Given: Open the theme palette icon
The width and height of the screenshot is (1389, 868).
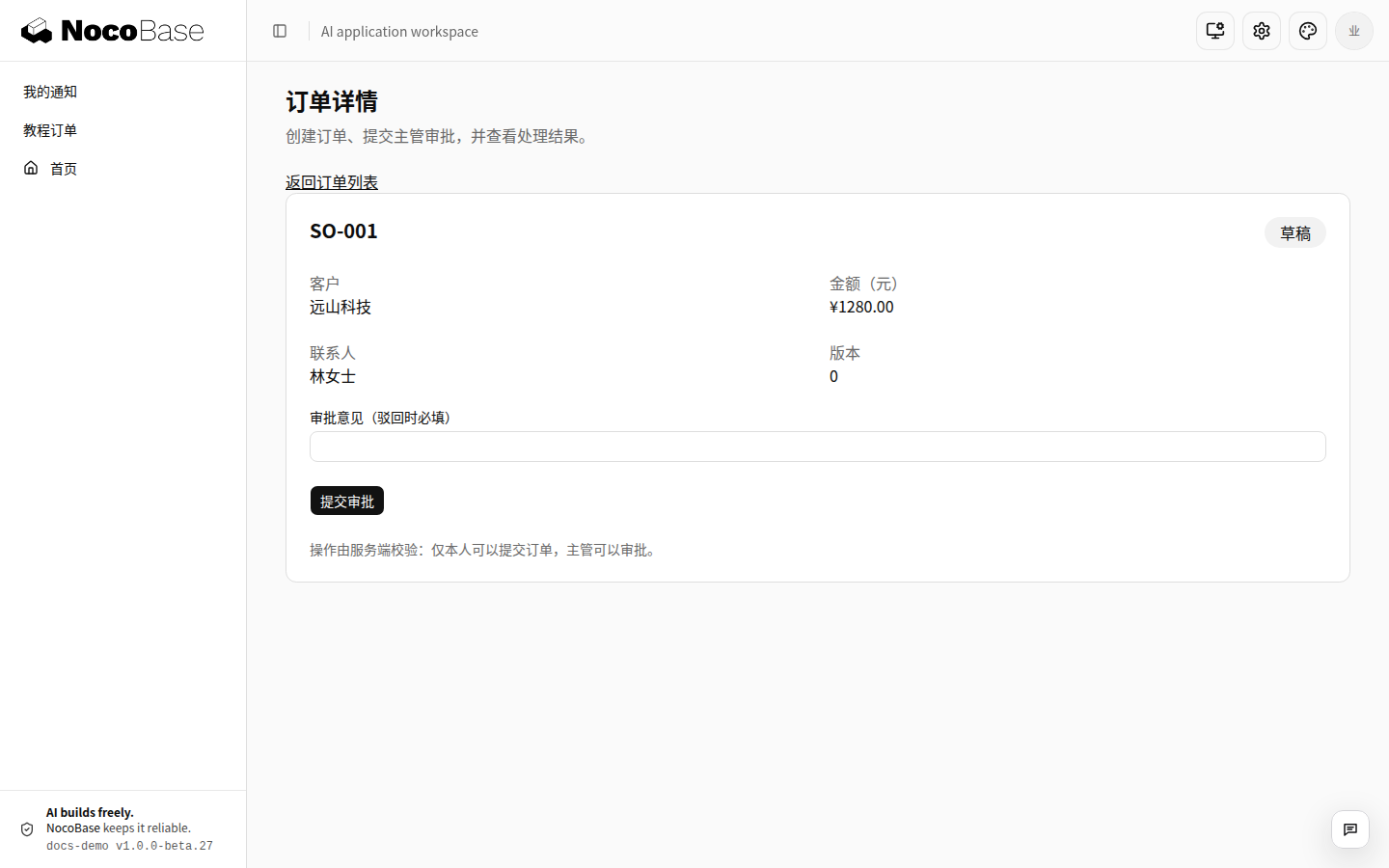Looking at the screenshot, I should pos(1308,31).
